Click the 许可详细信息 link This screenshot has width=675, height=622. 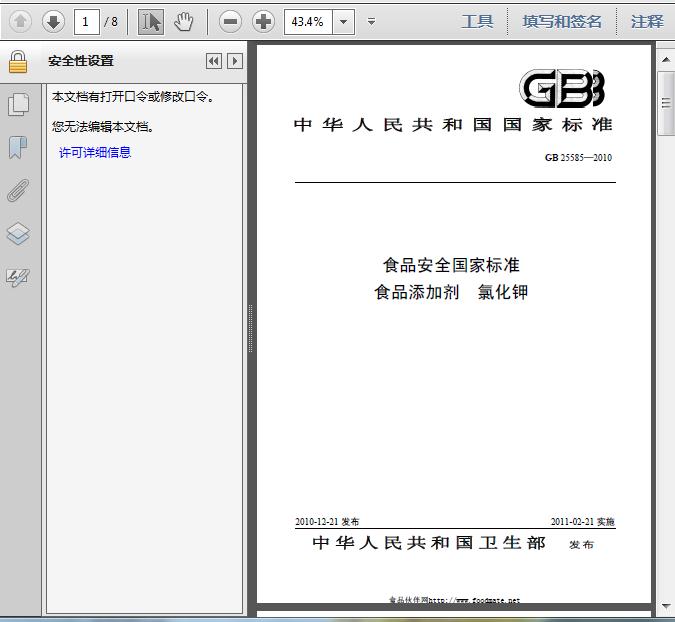coord(95,153)
